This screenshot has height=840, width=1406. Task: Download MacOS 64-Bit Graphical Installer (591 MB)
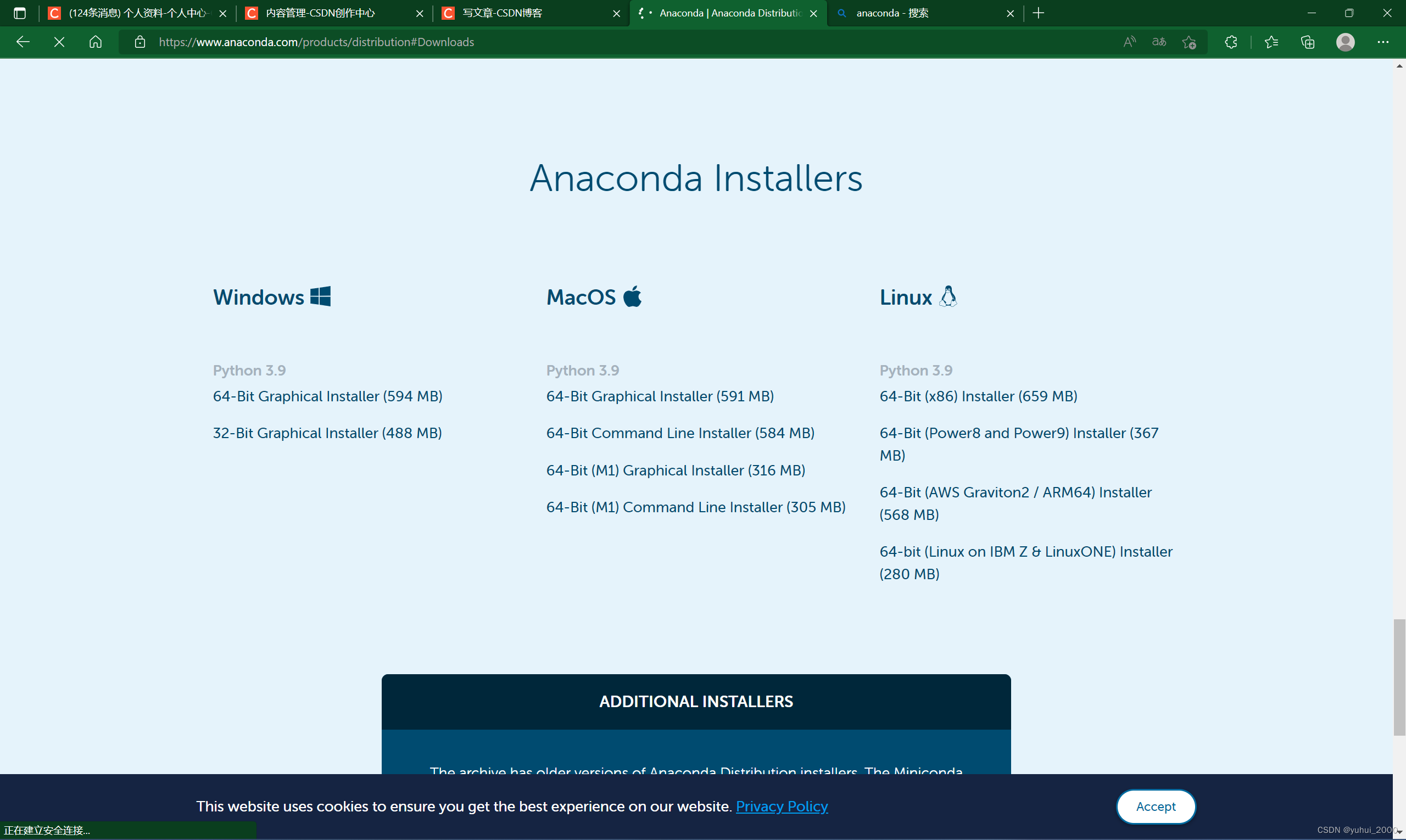pos(660,396)
